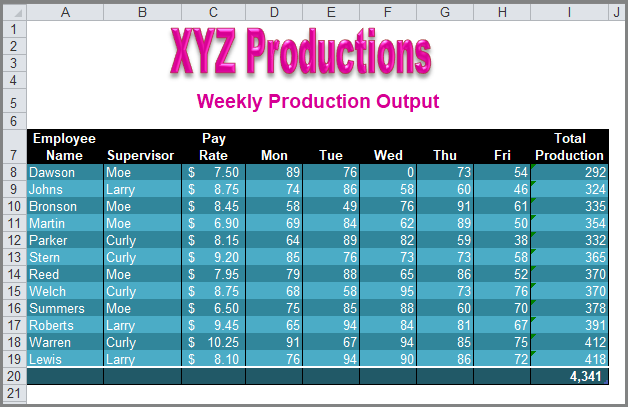The image size is (628, 407).
Task: Select Warren's pay rate 10.25 cell
Action: click(x=213, y=343)
